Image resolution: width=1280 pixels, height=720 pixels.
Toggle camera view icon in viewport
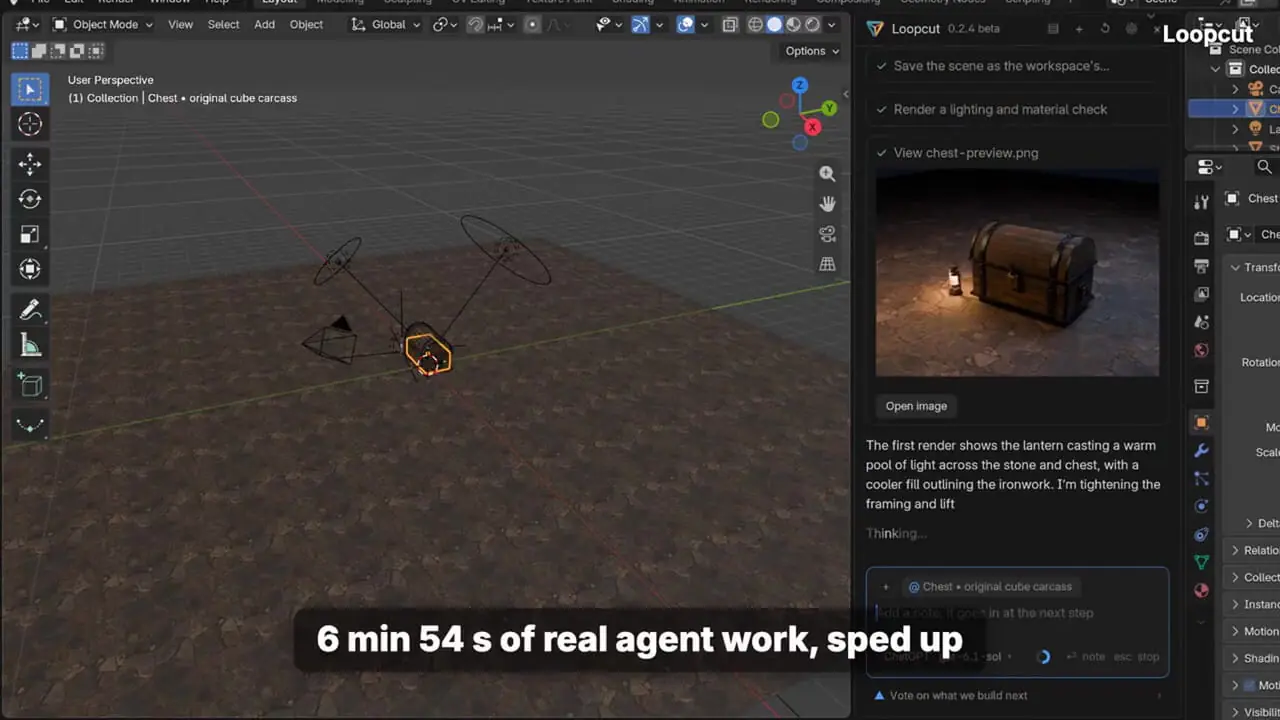pyautogui.click(x=827, y=234)
